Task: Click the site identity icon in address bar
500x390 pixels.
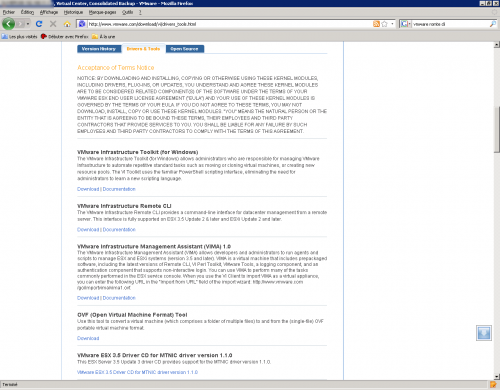Action: (82, 24)
